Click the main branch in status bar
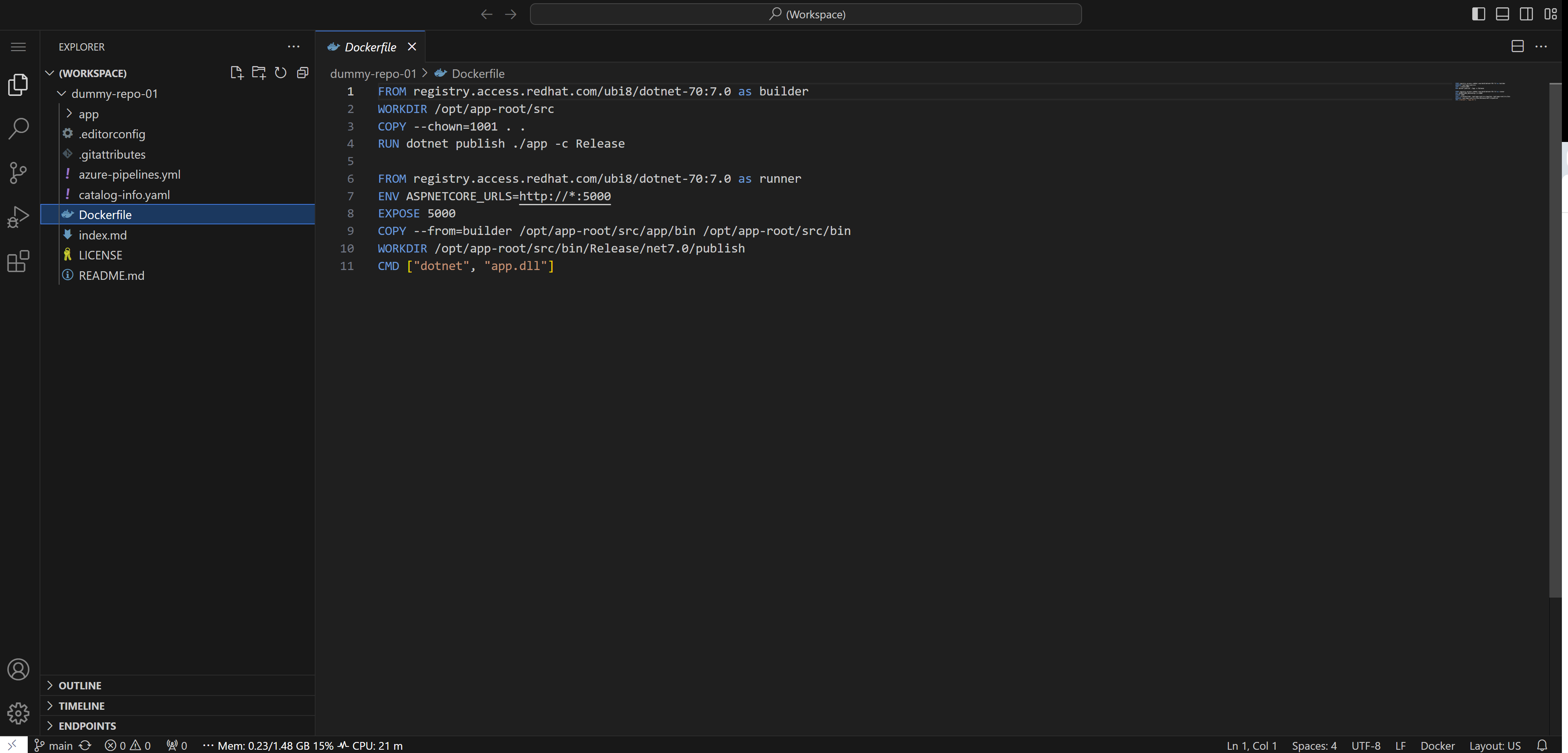Screen dimensions: 1568x753 coord(53,746)
